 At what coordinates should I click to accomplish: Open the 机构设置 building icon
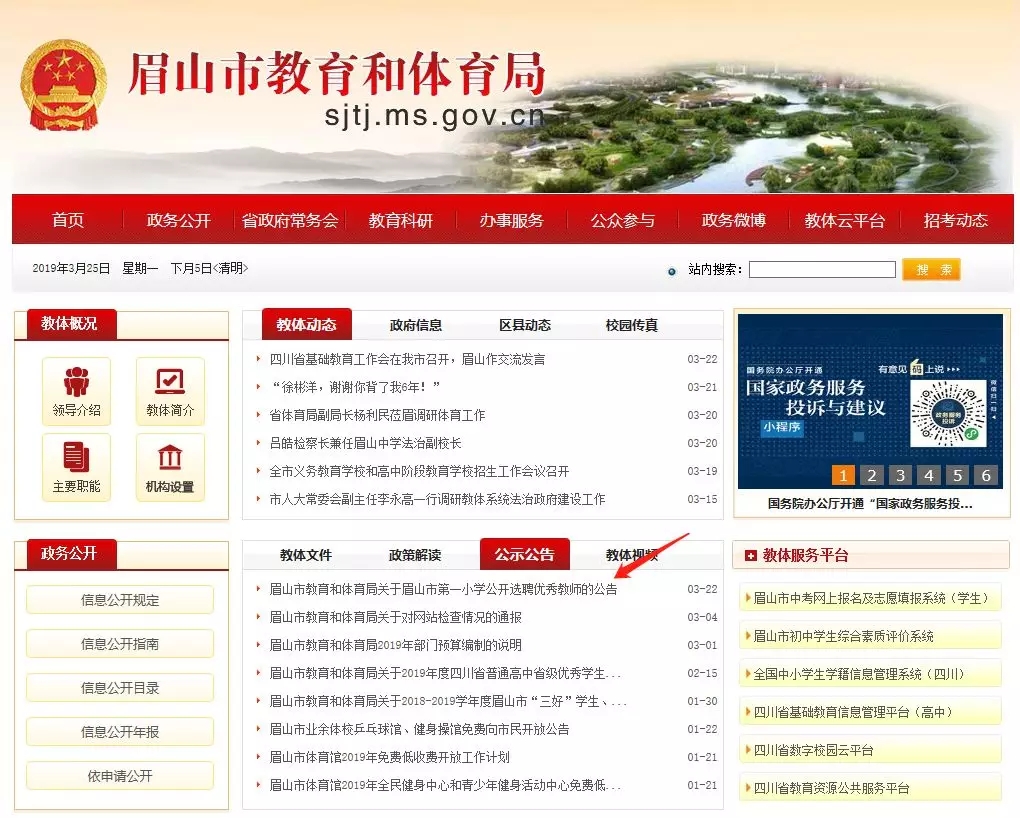[170, 458]
